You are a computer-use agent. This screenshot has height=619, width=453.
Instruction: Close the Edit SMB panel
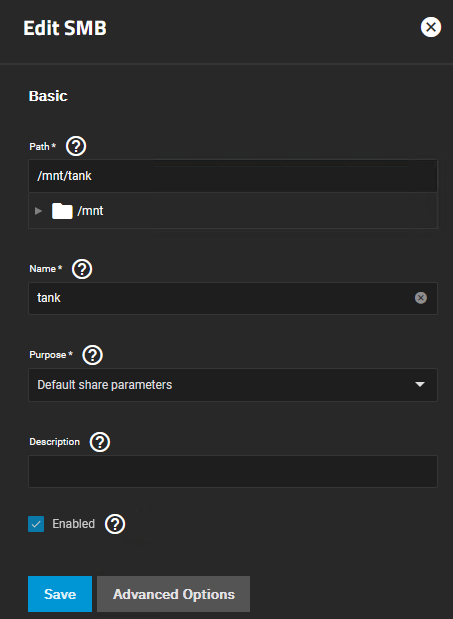pyautogui.click(x=431, y=27)
